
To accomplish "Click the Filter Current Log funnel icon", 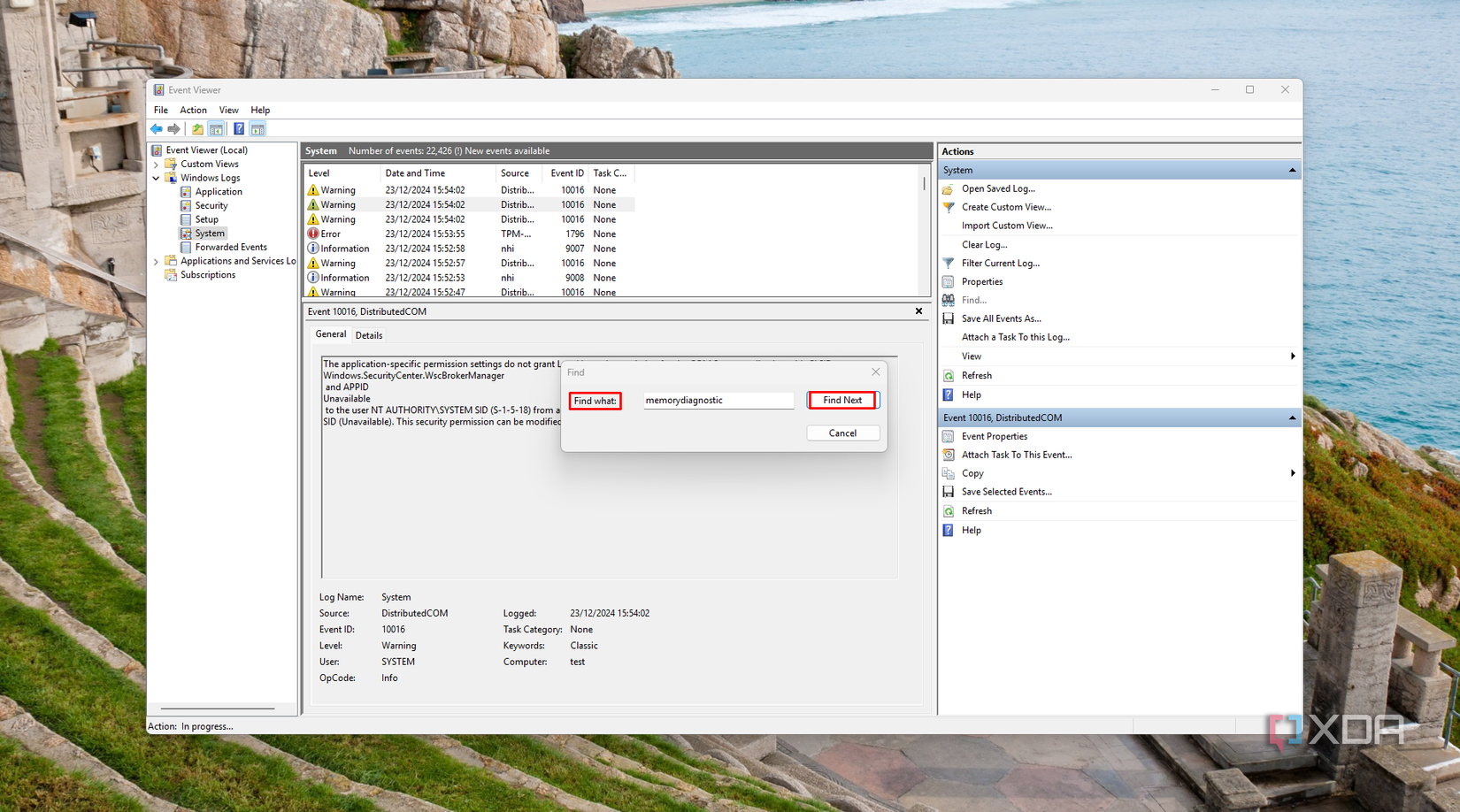I will (949, 263).
